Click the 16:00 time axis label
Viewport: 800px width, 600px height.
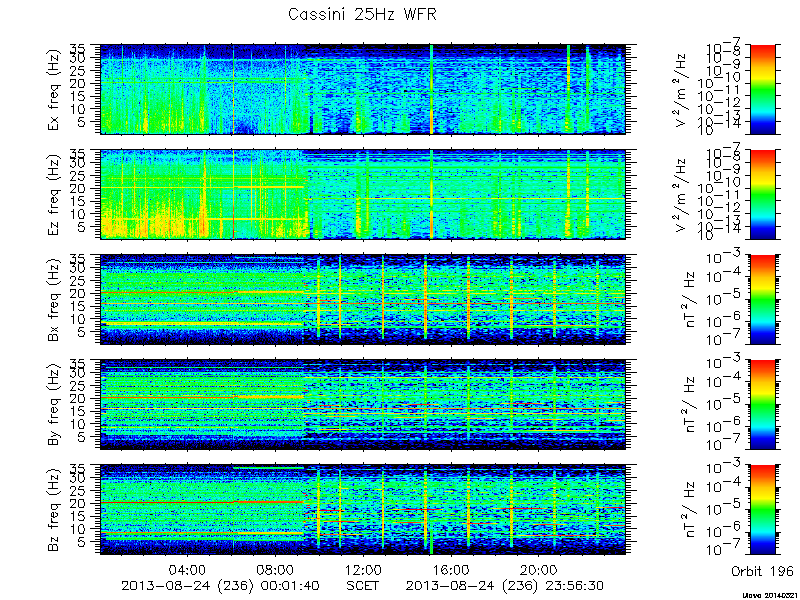point(451,569)
